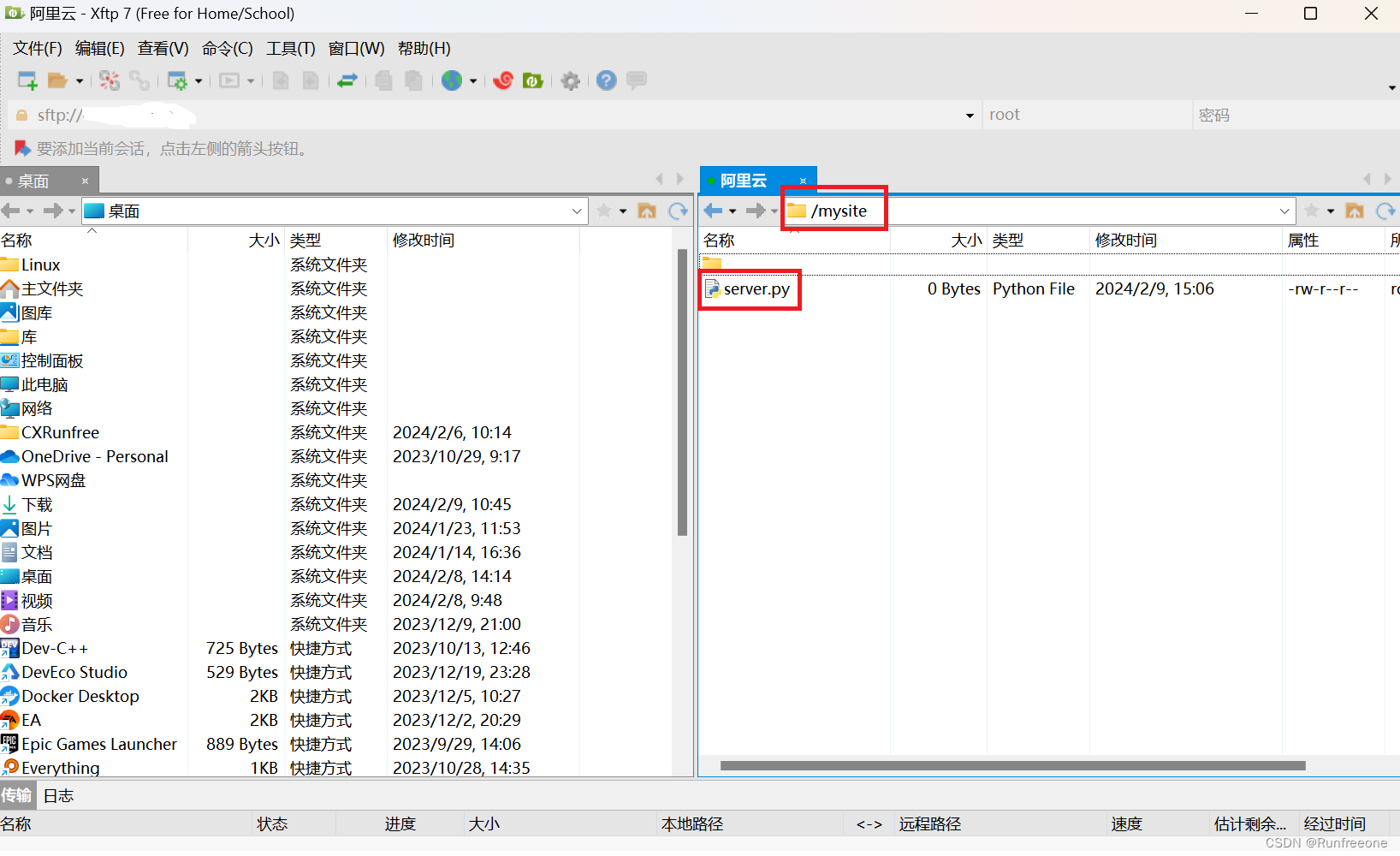Close the 阿里云 remote tab
The height and width of the screenshot is (856, 1400).
[x=804, y=181]
